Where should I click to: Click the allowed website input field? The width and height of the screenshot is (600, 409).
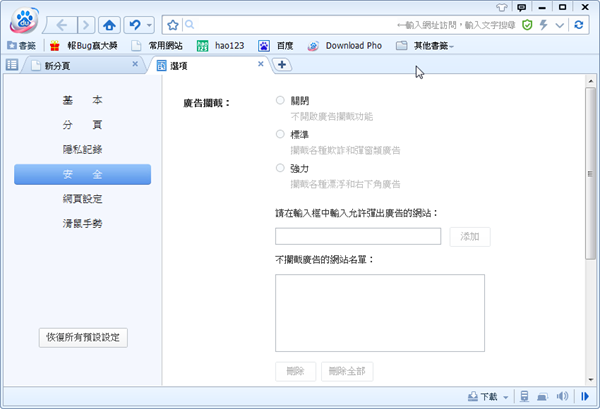(358, 236)
